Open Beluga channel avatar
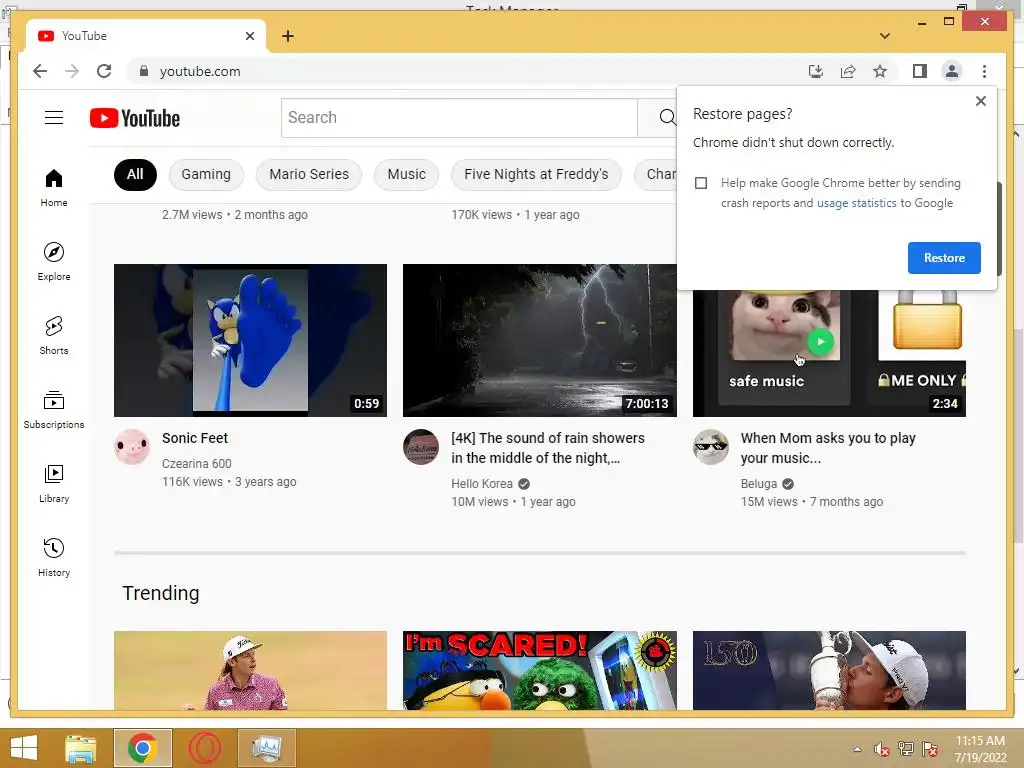 coord(711,447)
